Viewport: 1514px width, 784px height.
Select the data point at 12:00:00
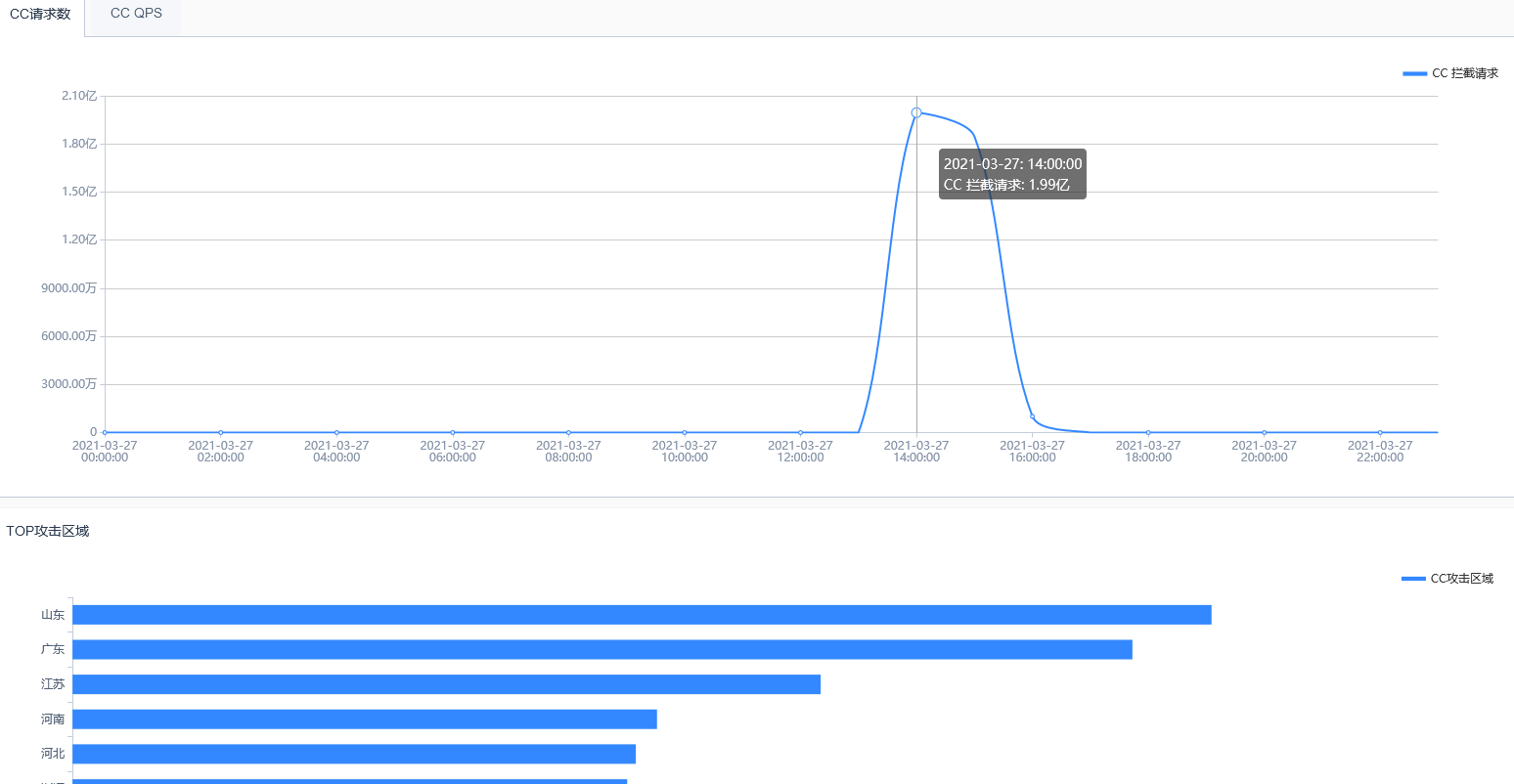coord(800,432)
